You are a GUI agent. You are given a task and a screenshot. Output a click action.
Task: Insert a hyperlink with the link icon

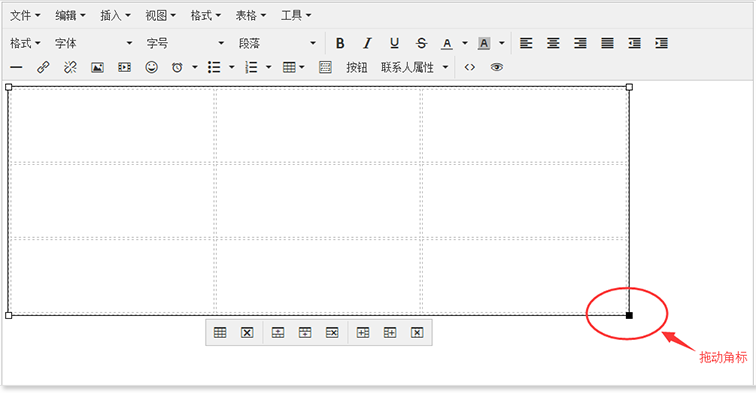[x=43, y=67]
